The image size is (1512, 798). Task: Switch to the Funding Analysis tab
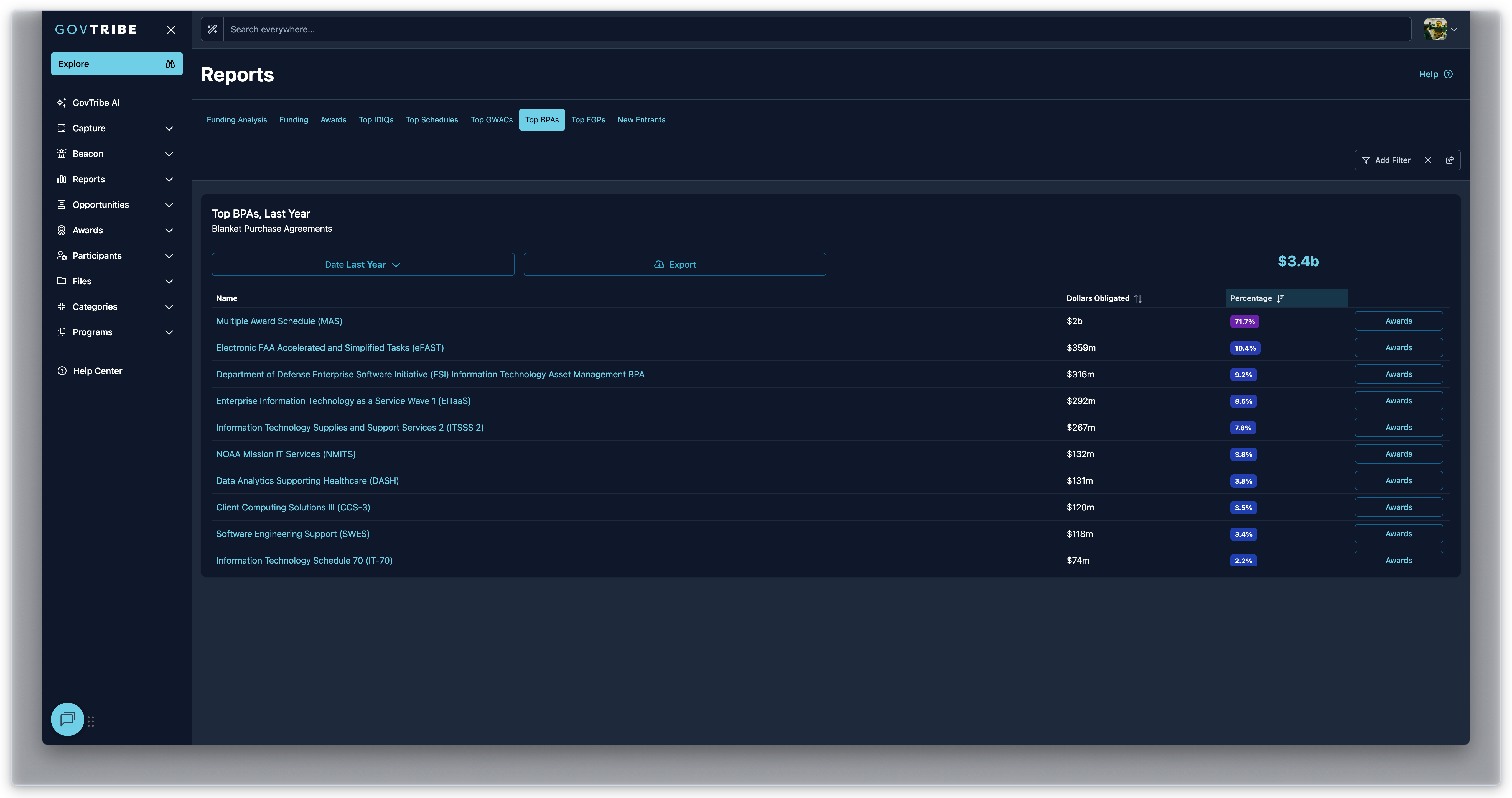coord(236,120)
